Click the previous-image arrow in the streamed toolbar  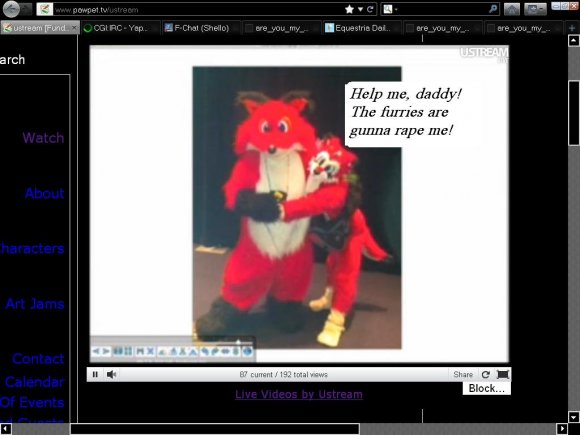click(x=96, y=351)
